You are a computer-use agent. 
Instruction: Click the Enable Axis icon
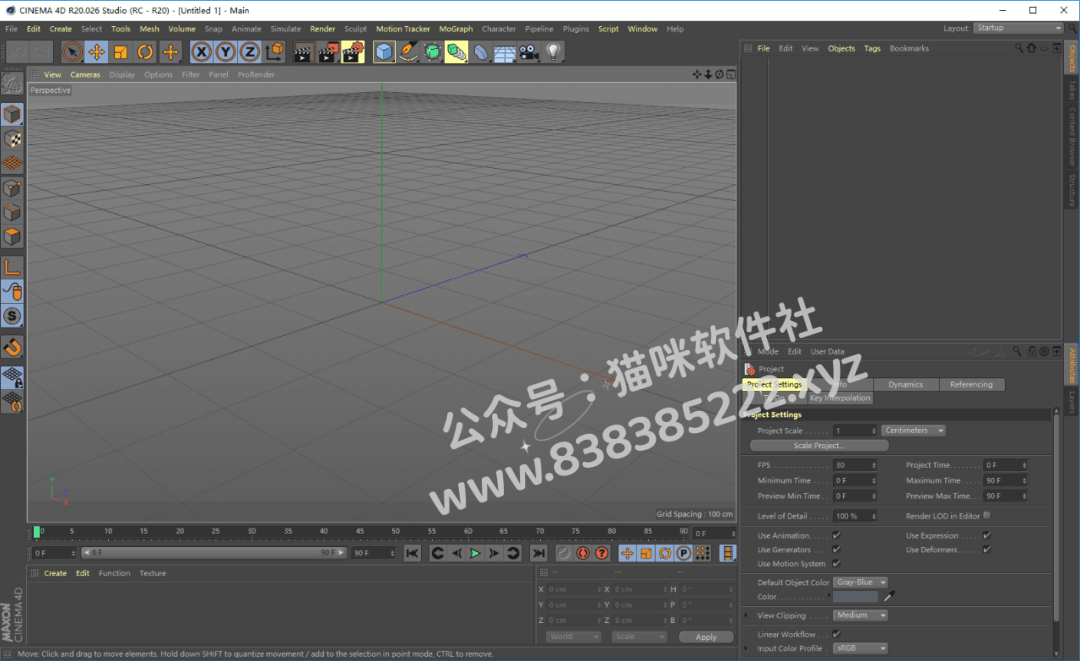[x=12, y=267]
